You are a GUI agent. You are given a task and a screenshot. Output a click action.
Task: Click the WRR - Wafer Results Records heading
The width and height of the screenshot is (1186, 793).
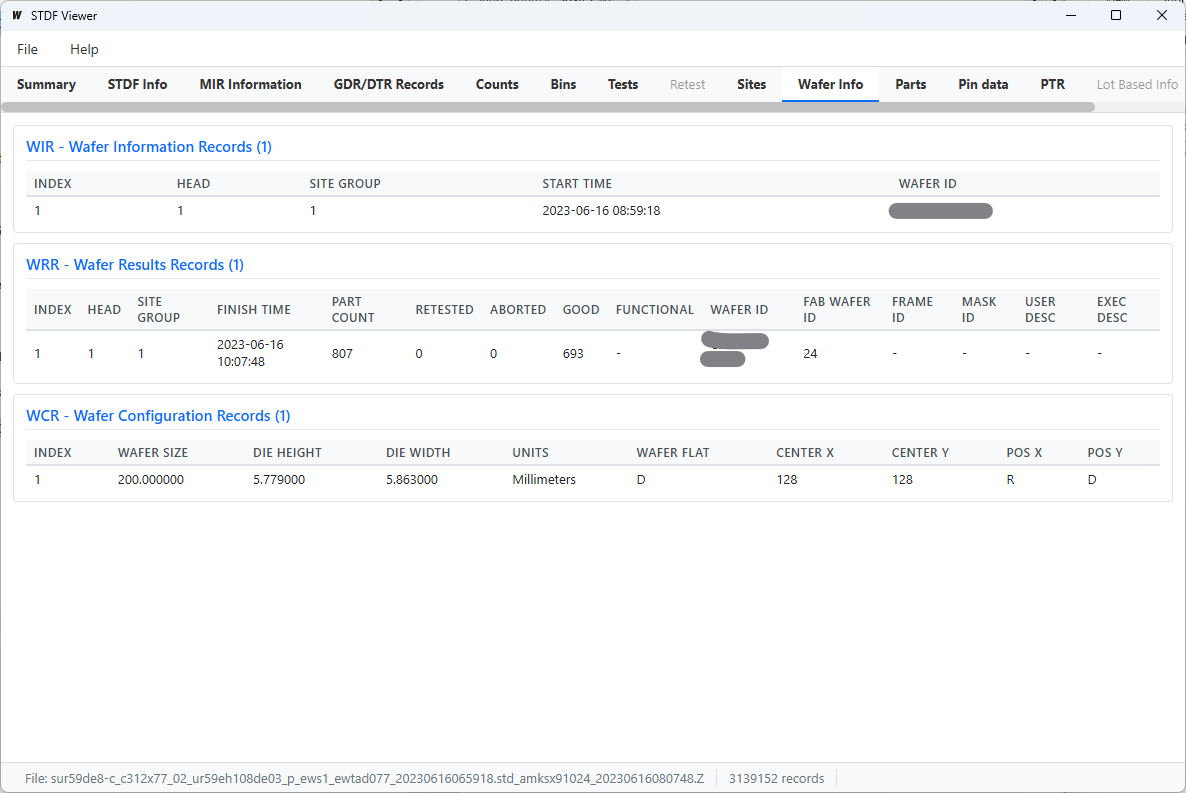click(135, 265)
